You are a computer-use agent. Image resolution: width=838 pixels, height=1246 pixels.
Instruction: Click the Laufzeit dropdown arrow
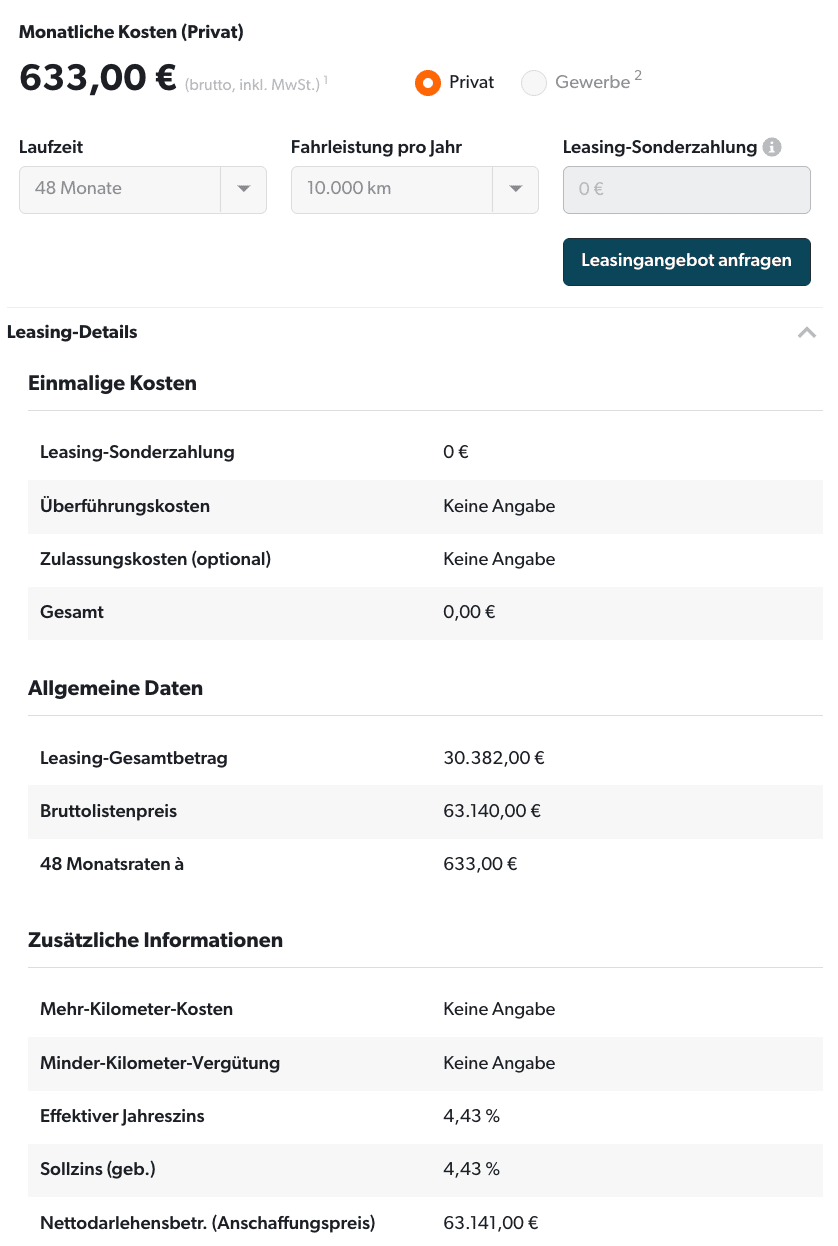point(244,189)
